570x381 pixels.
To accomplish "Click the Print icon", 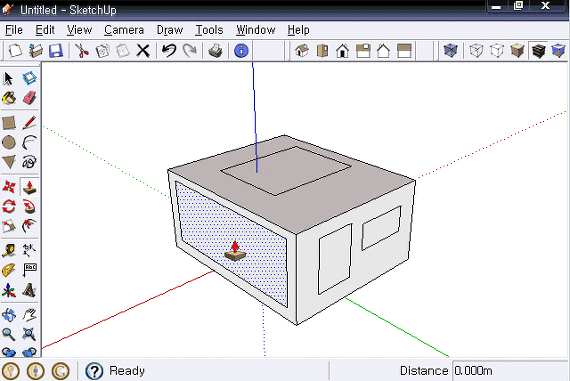I will pyautogui.click(x=215, y=51).
